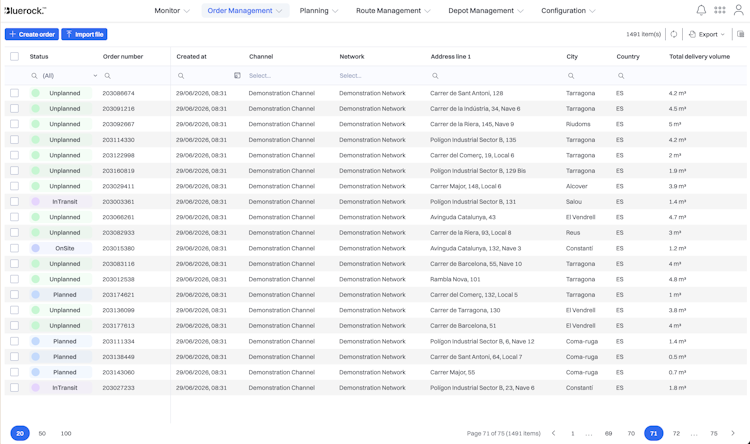
Task: Click search icon in Address line 1 filter
Action: pyautogui.click(x=435, y=76)
